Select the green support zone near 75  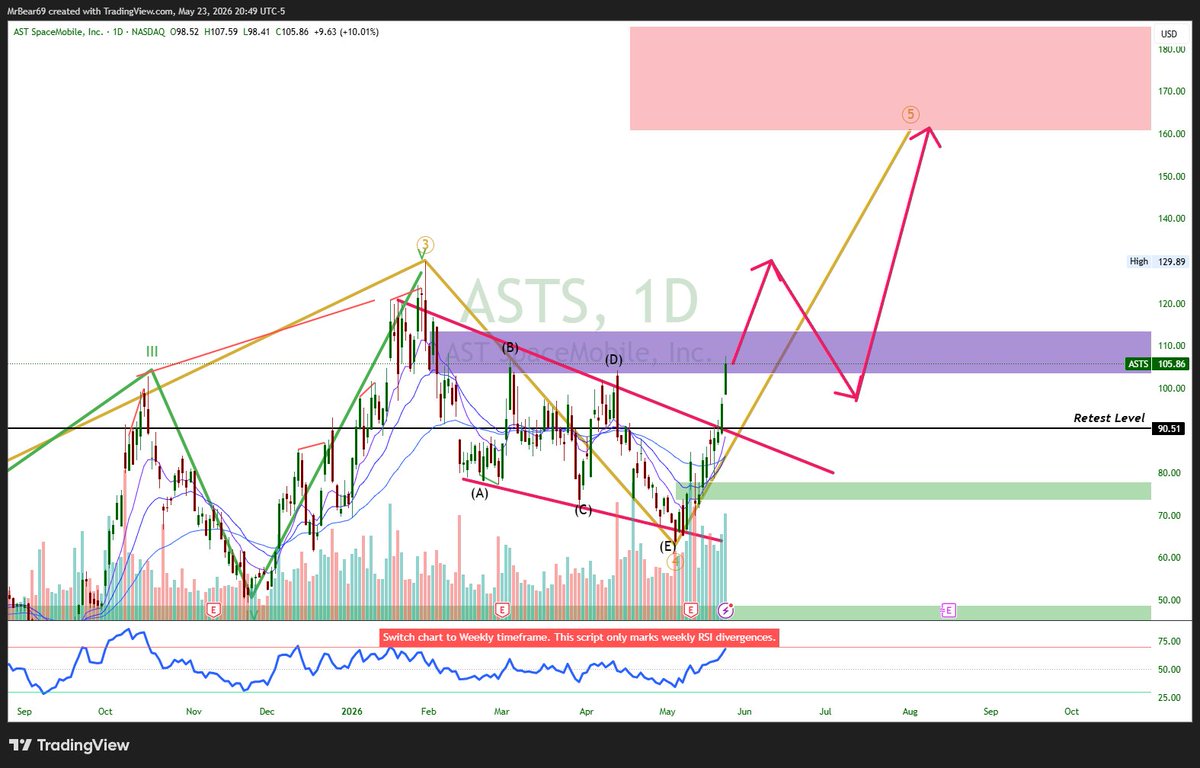(913, 491)
